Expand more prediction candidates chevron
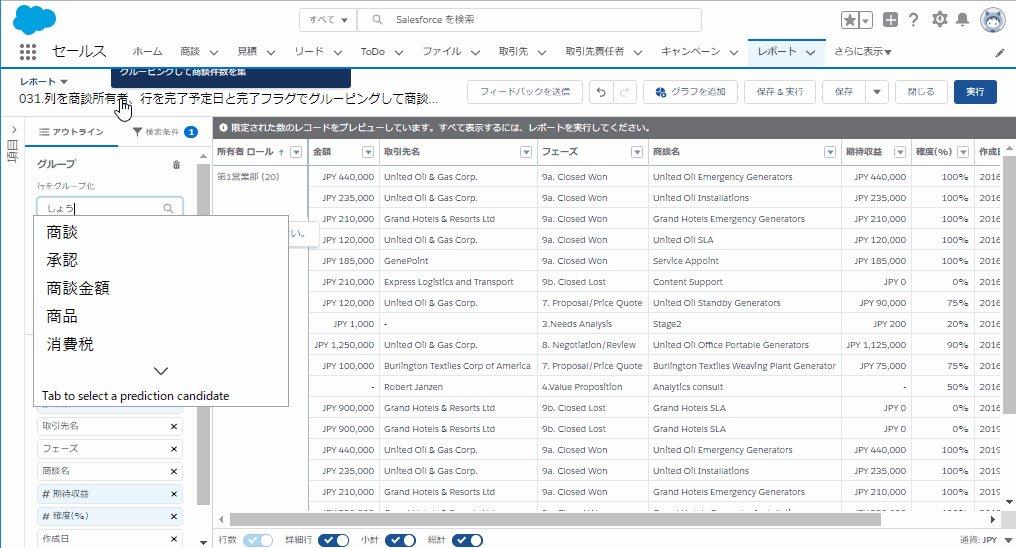The height and width of the screenshot is (548, 1016). pyautogui.click(x=161, y=371)
